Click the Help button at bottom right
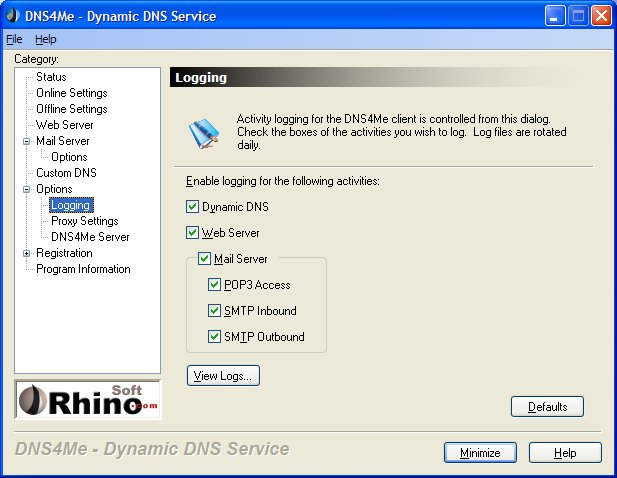The image size is (617, 478). pyautogui.click(x=565, y=452)
